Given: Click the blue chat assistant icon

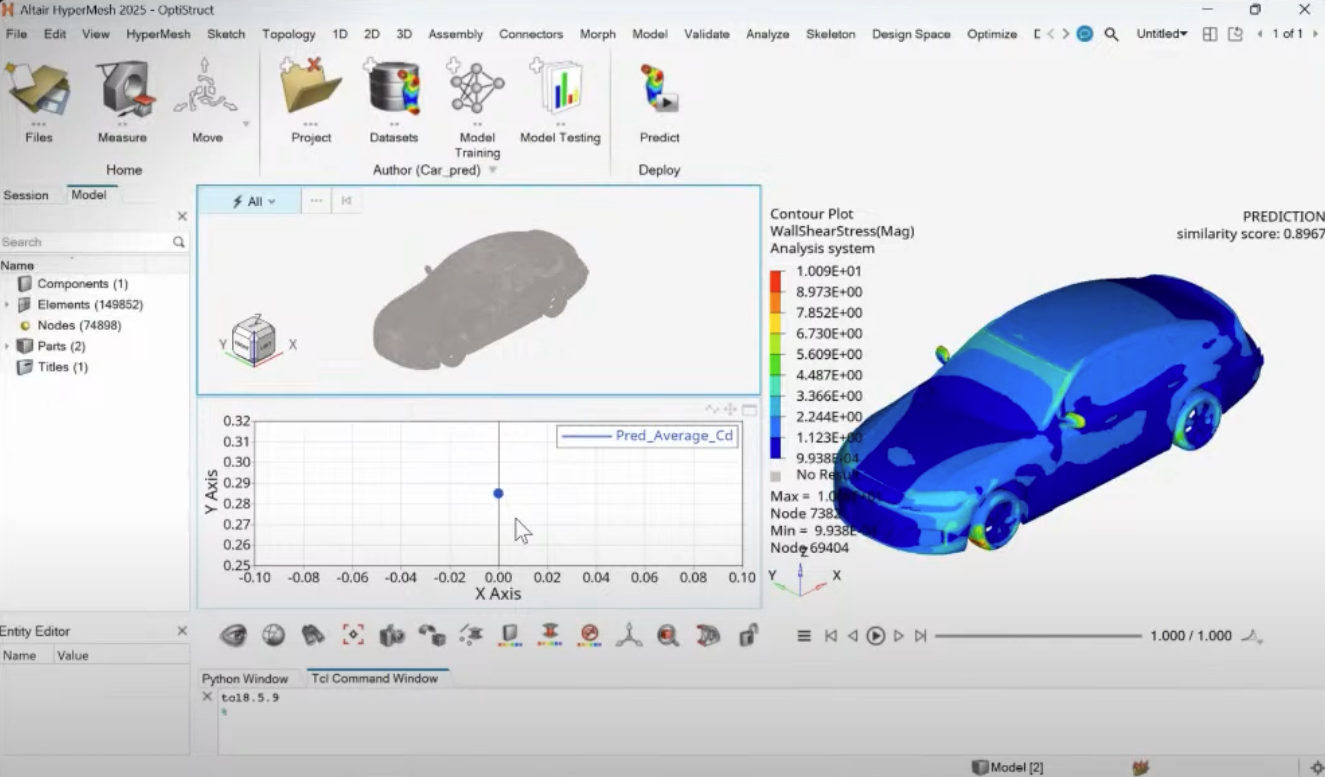Looking at the screenshot, I should [1084, 34].
